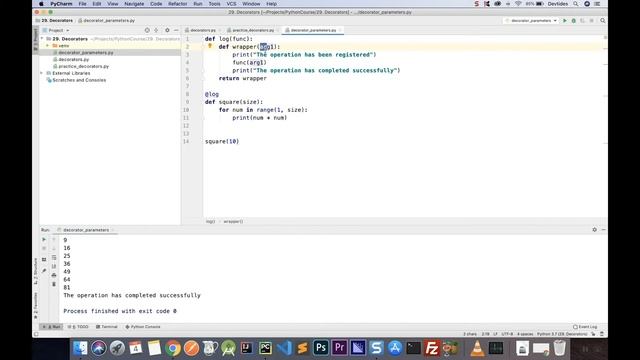Open the VCS menu
Viewport: 640px width, 360px height.
point(231,4)
